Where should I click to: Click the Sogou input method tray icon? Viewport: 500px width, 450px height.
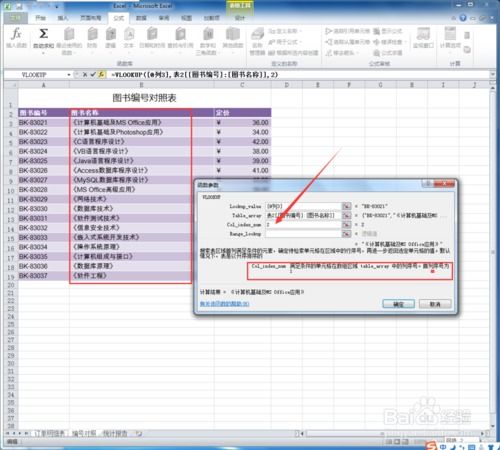coord(431,446)
